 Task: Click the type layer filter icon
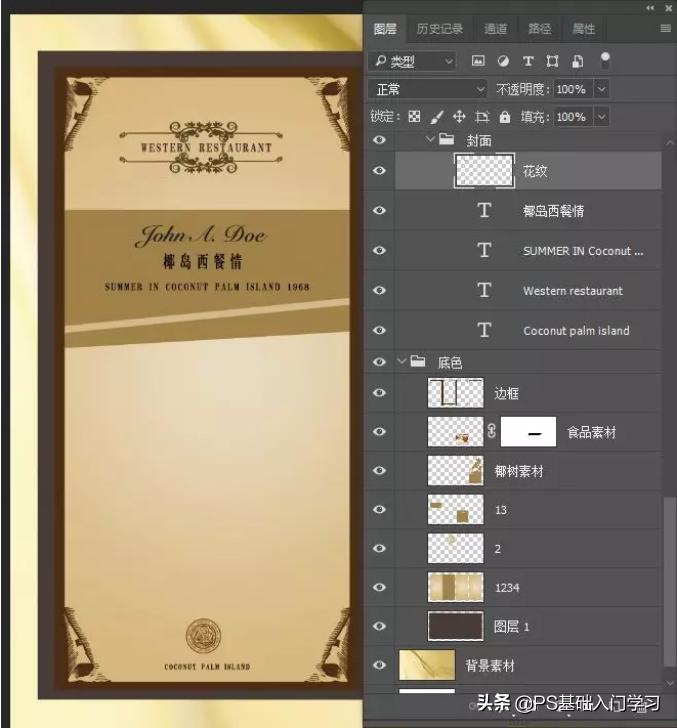click(528, 62)
